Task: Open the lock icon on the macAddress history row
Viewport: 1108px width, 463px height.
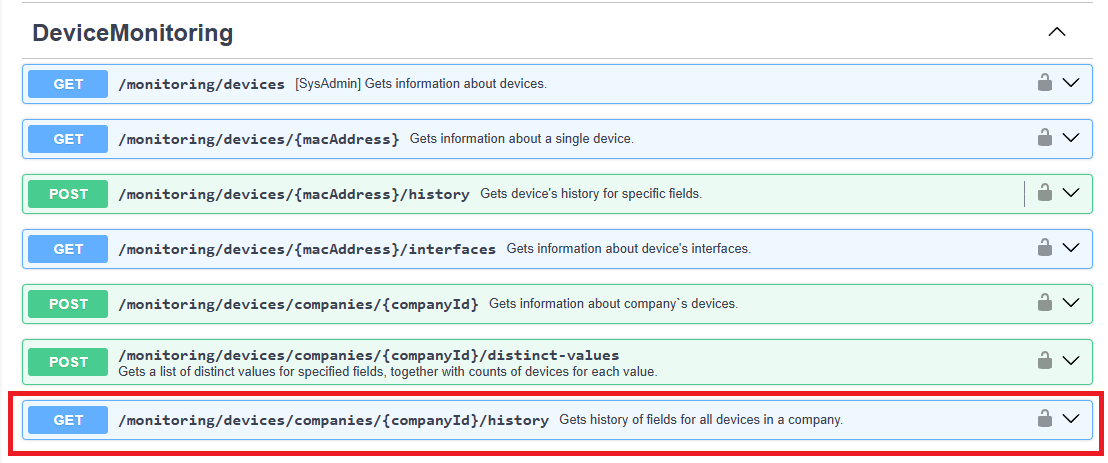Action: [x=1044, y=193]
